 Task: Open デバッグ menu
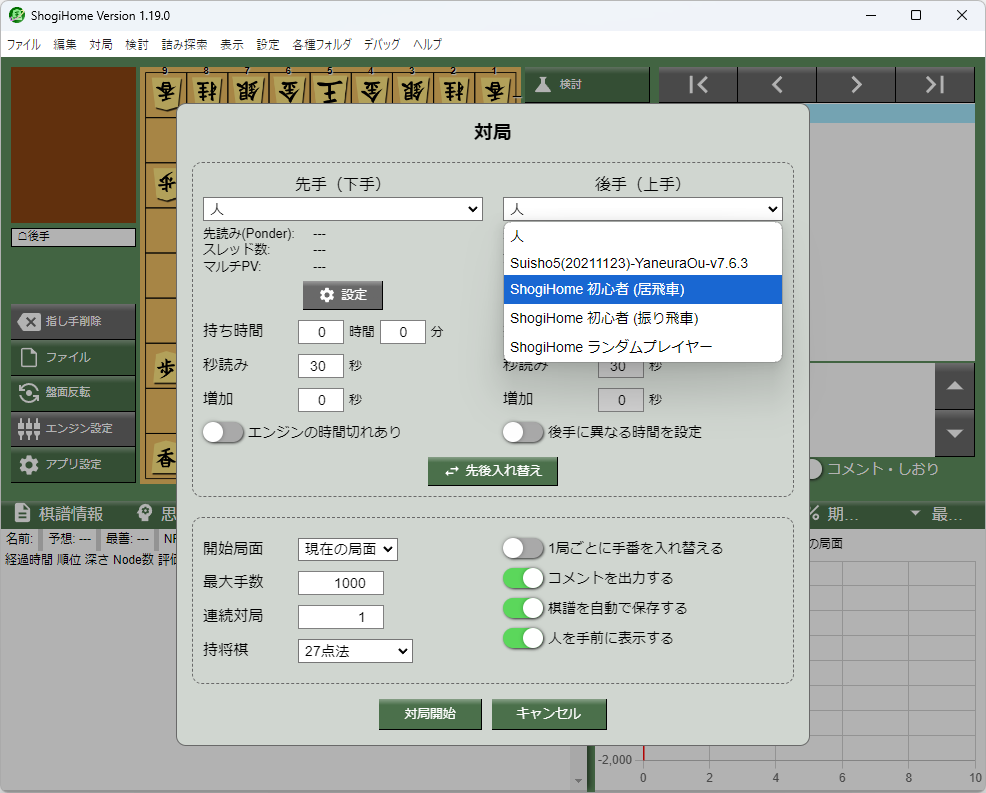point(382,45)
